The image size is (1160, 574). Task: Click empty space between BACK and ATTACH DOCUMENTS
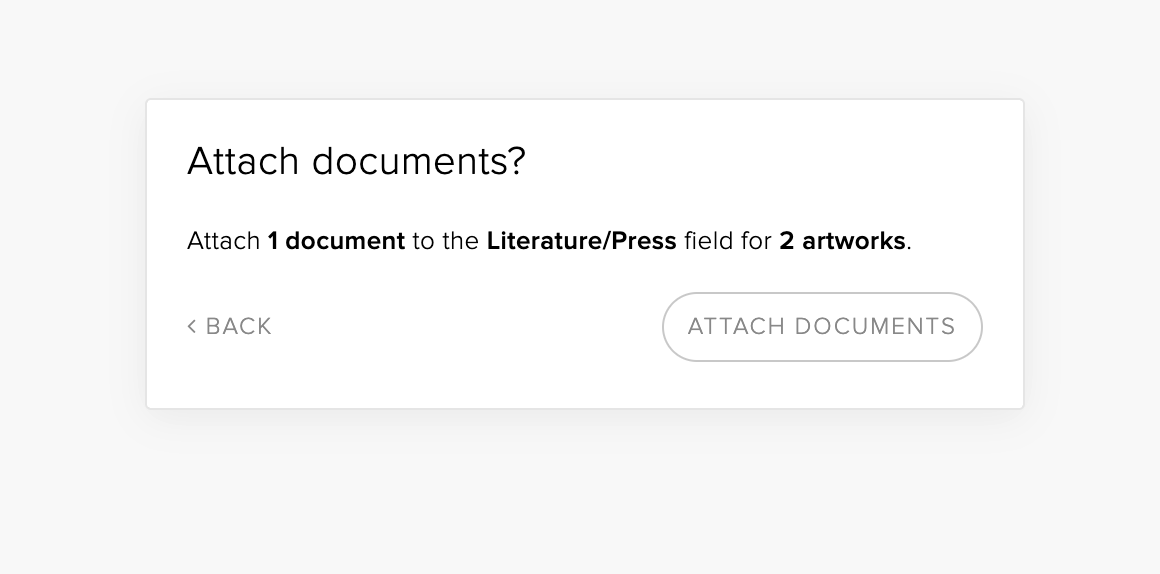[x=465, y=326]
